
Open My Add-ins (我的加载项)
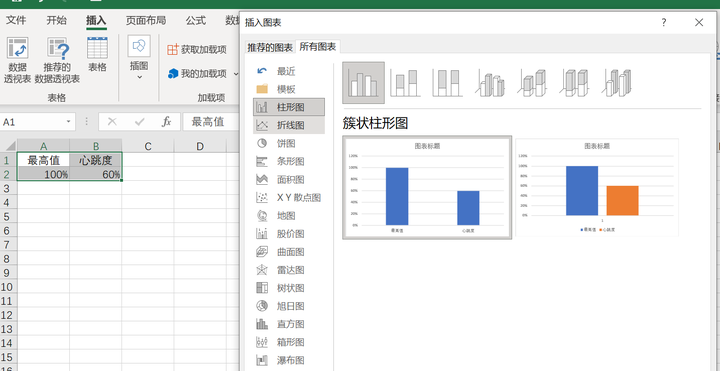click(x=197, y=73)
